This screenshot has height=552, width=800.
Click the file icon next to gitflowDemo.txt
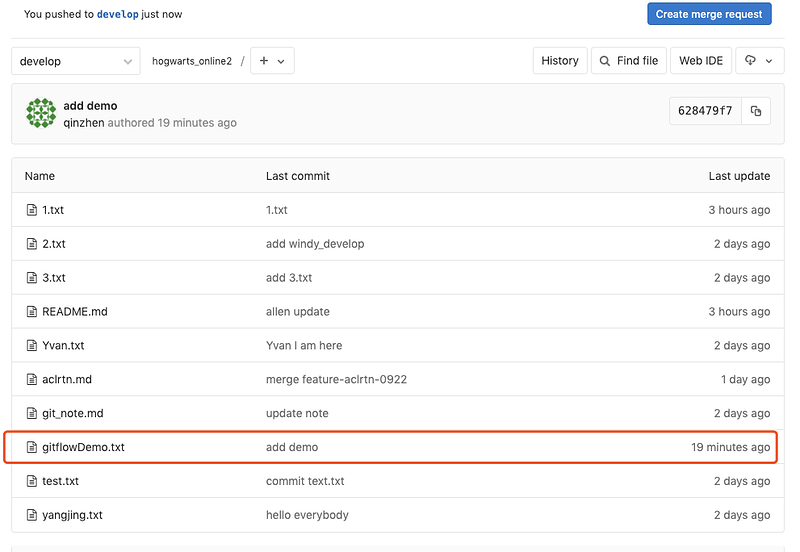(32, 447)
